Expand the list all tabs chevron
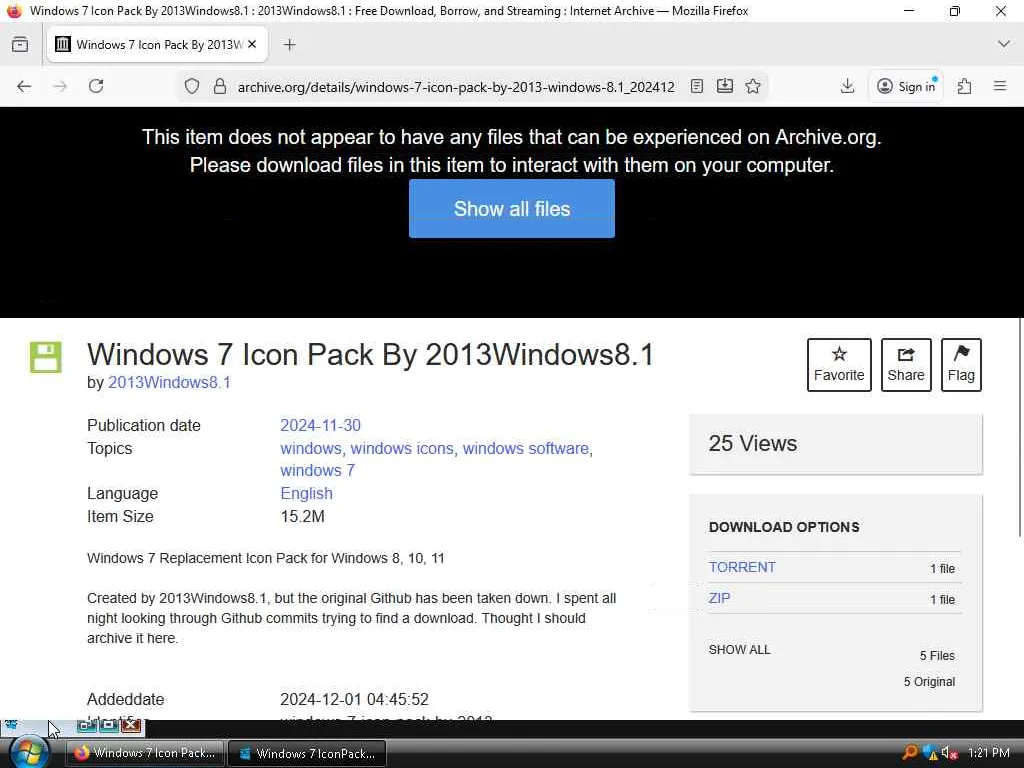Screen dimensions: 1024x768 (1004, 44)
